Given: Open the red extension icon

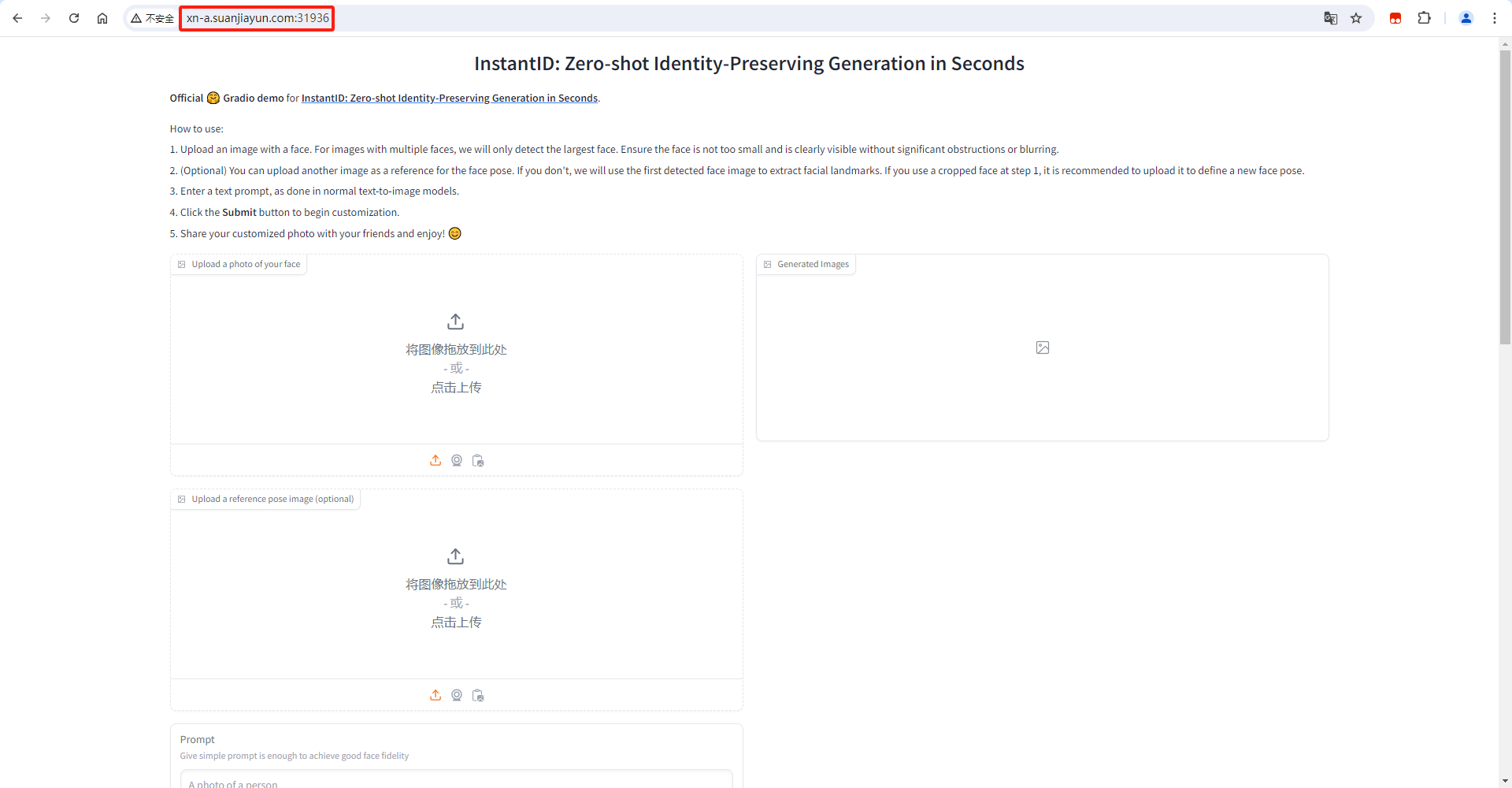Looking at the screenshot, I should 1395,18.
